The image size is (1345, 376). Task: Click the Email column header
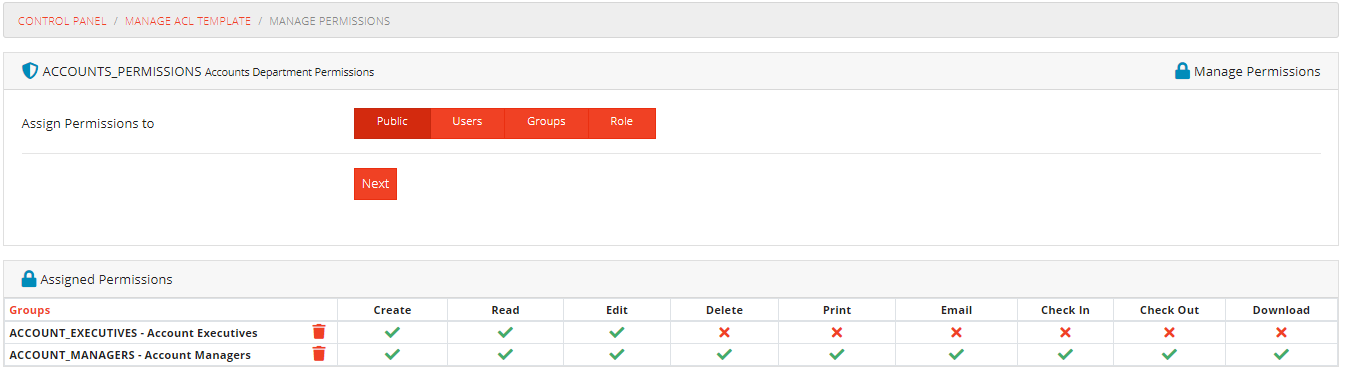coord(956,310)
